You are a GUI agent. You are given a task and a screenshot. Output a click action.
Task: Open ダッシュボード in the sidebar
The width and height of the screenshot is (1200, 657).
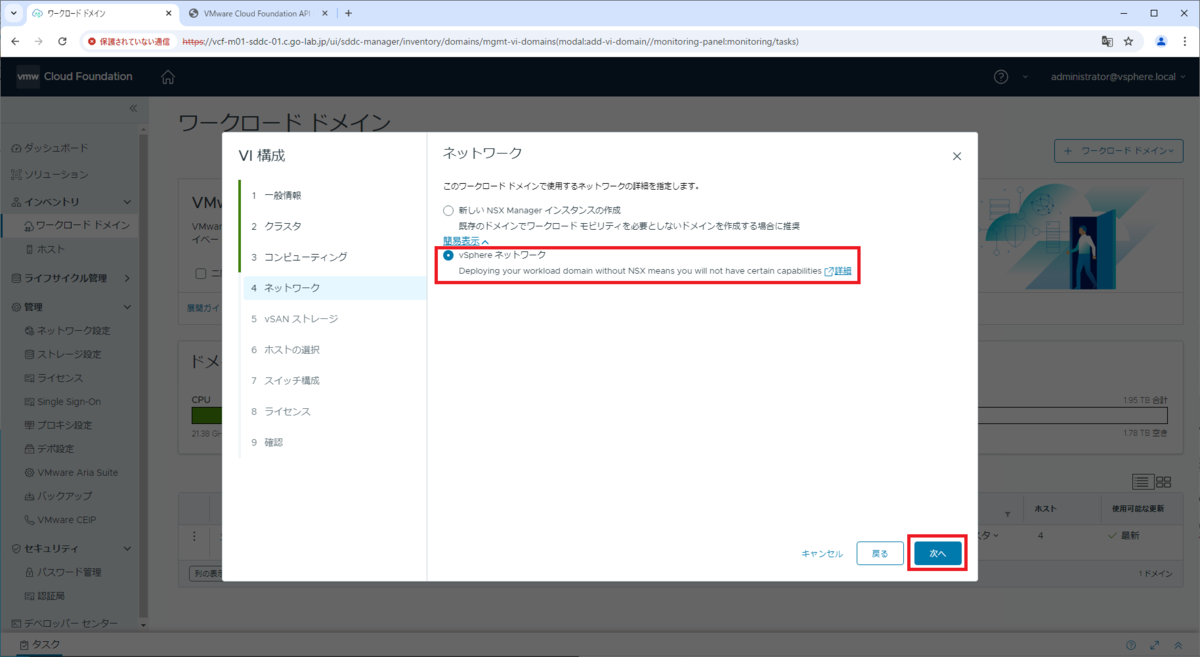49,148
